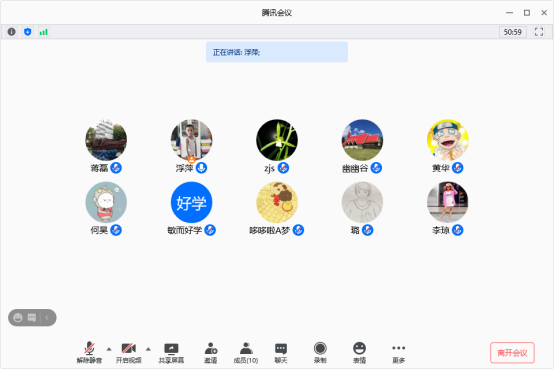Viewport: 554px width, 370px height.
Task: Start recording (录制)
Action: click(x=320, y=353)
